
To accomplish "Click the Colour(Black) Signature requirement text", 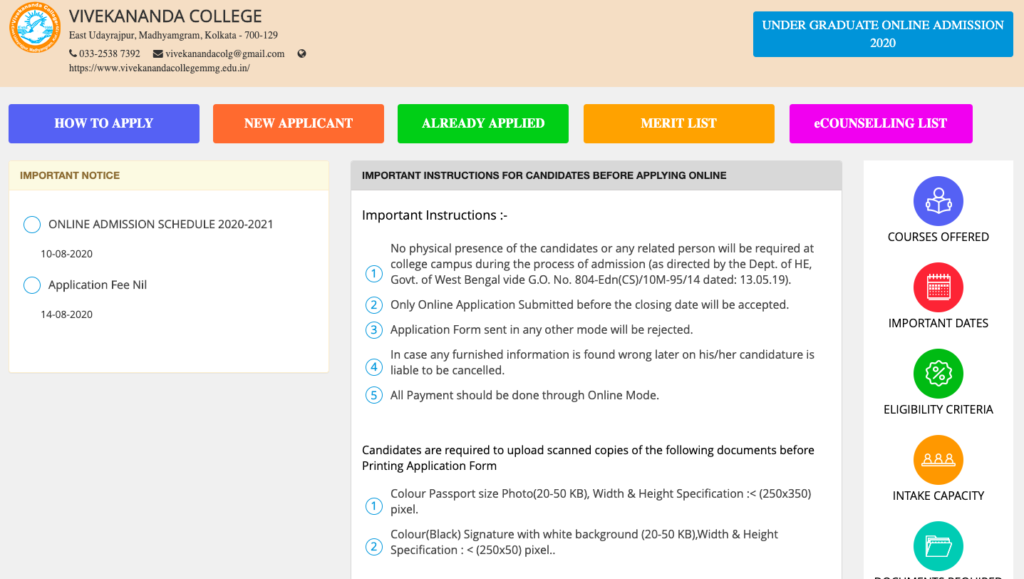I will pos(584,542).
